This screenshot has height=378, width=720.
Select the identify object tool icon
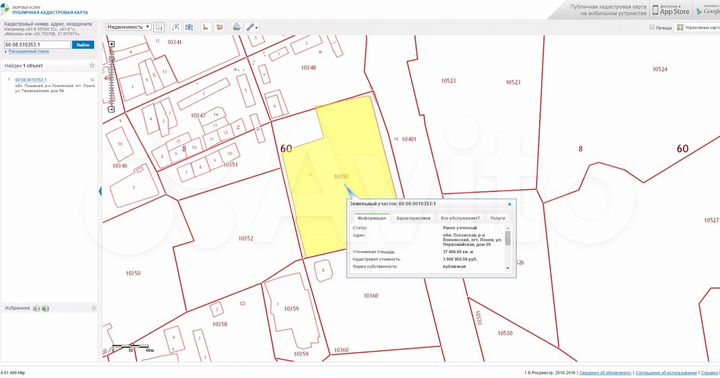[159, 27]
